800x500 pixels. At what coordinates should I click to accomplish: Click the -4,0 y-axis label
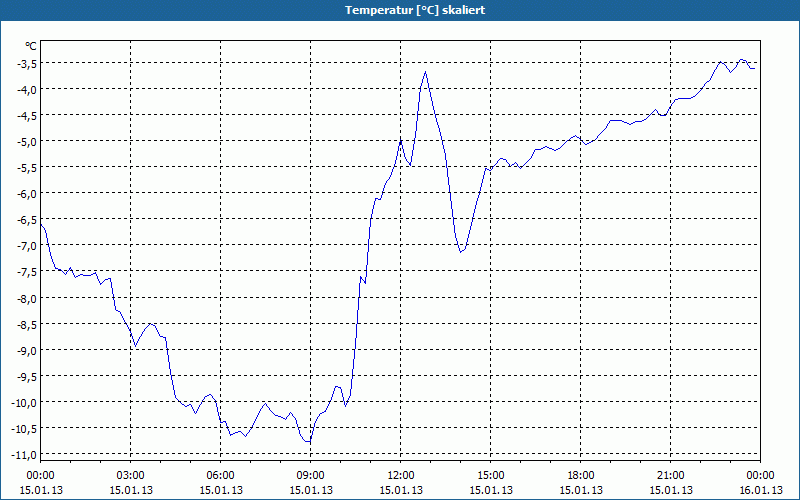click(27, 89)
